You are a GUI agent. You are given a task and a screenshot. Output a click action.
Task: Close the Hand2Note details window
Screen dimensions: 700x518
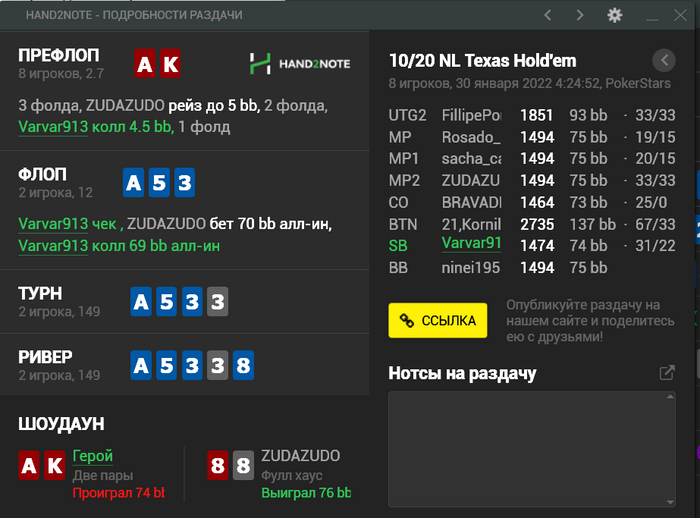coord(680,15)
